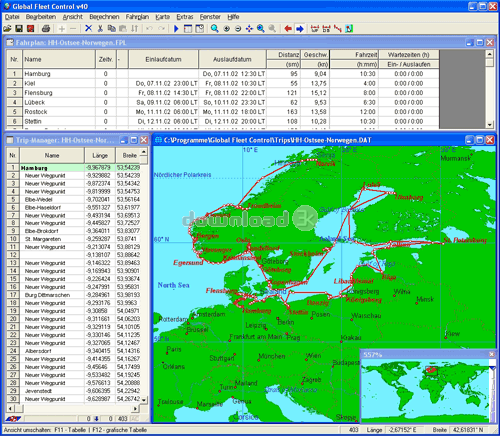
Task: Open the Berechnen menu
Action: coord(104,17)
